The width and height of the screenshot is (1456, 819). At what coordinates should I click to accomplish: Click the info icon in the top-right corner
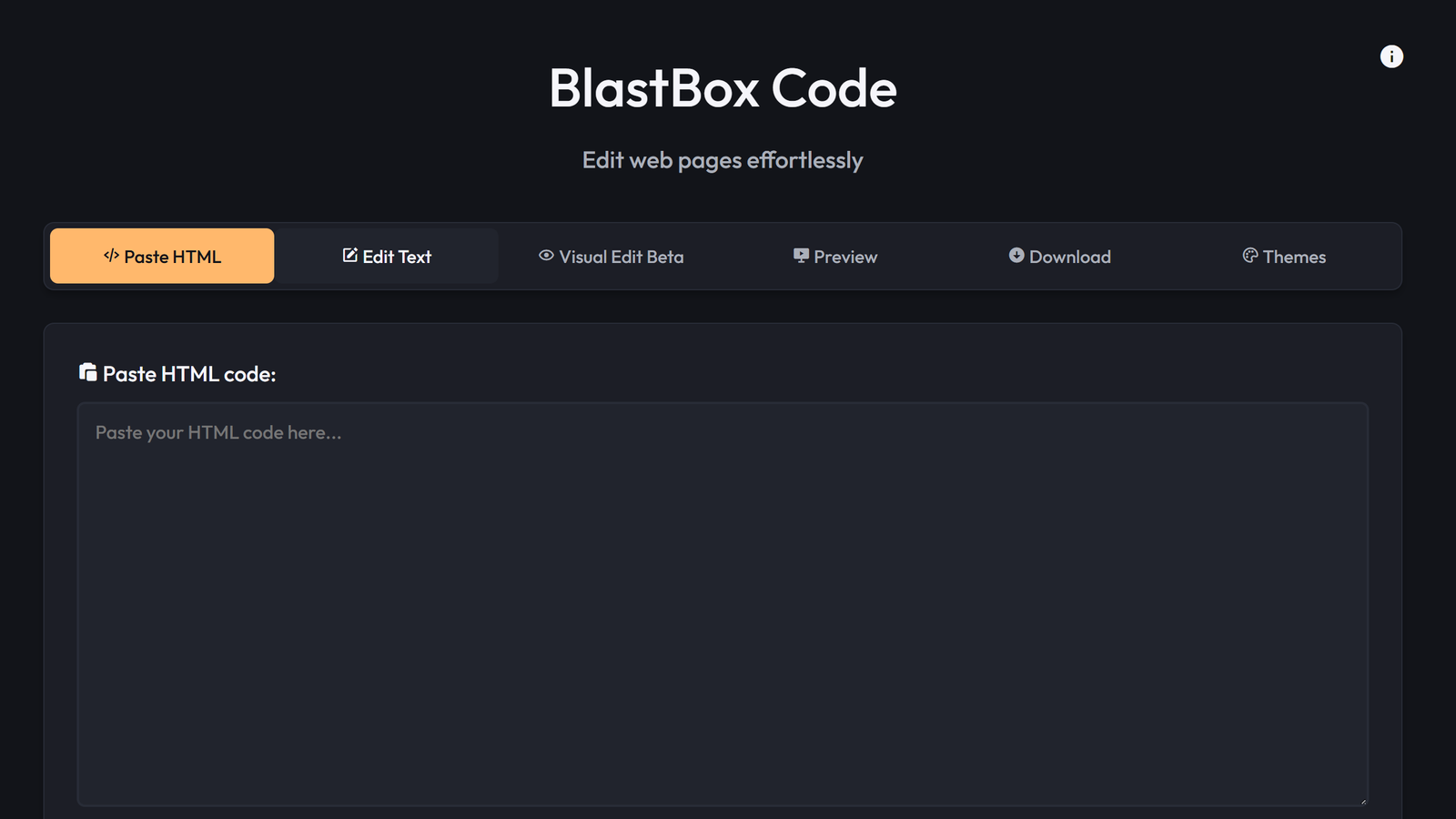click(1391, 56)
